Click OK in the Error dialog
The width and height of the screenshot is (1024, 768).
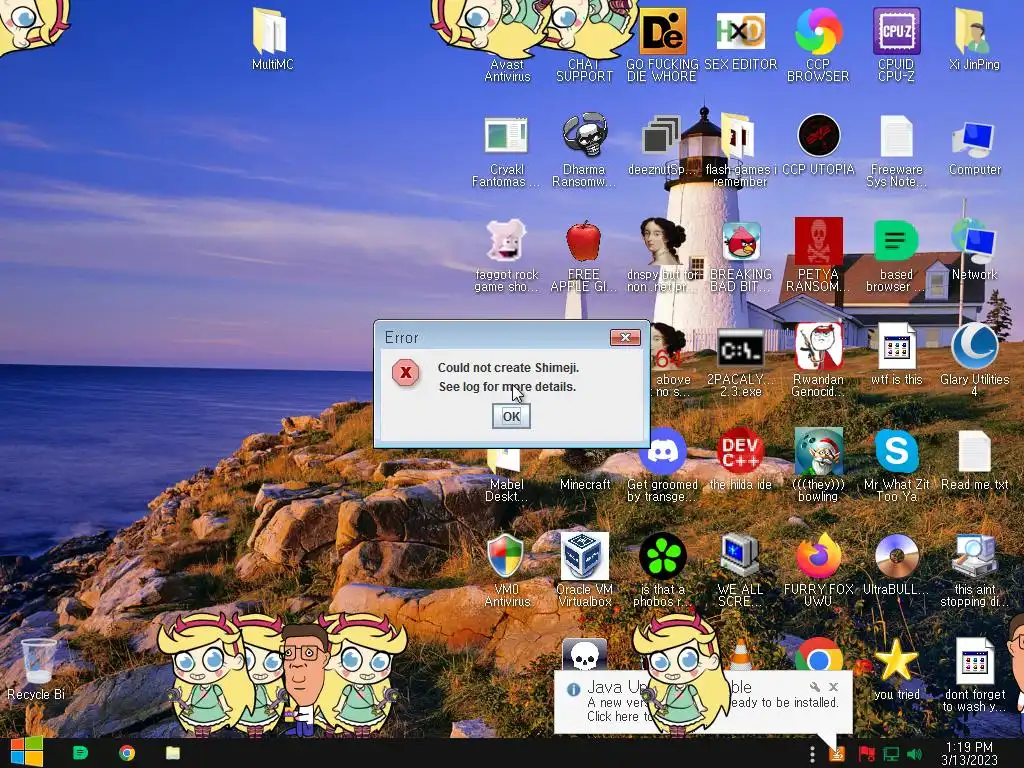(x=511, y=416)
